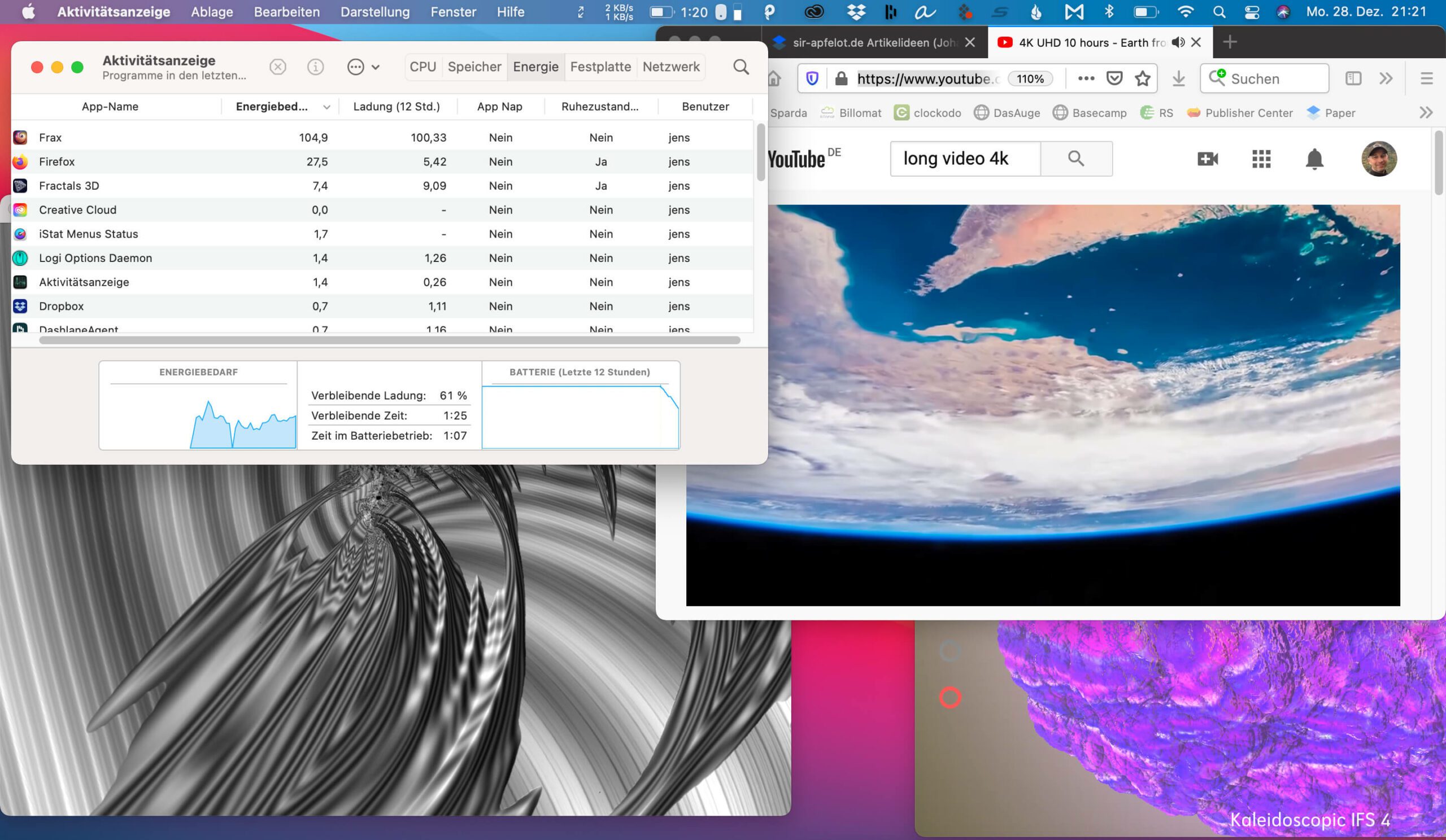Click YouTube search magnifier button
Screen dimensions: 1446x840
pos(1076,159)
